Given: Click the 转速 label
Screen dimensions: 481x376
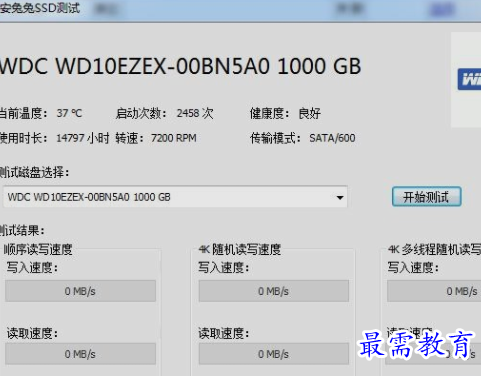Looking at the screenshot, I should (129, 138).
